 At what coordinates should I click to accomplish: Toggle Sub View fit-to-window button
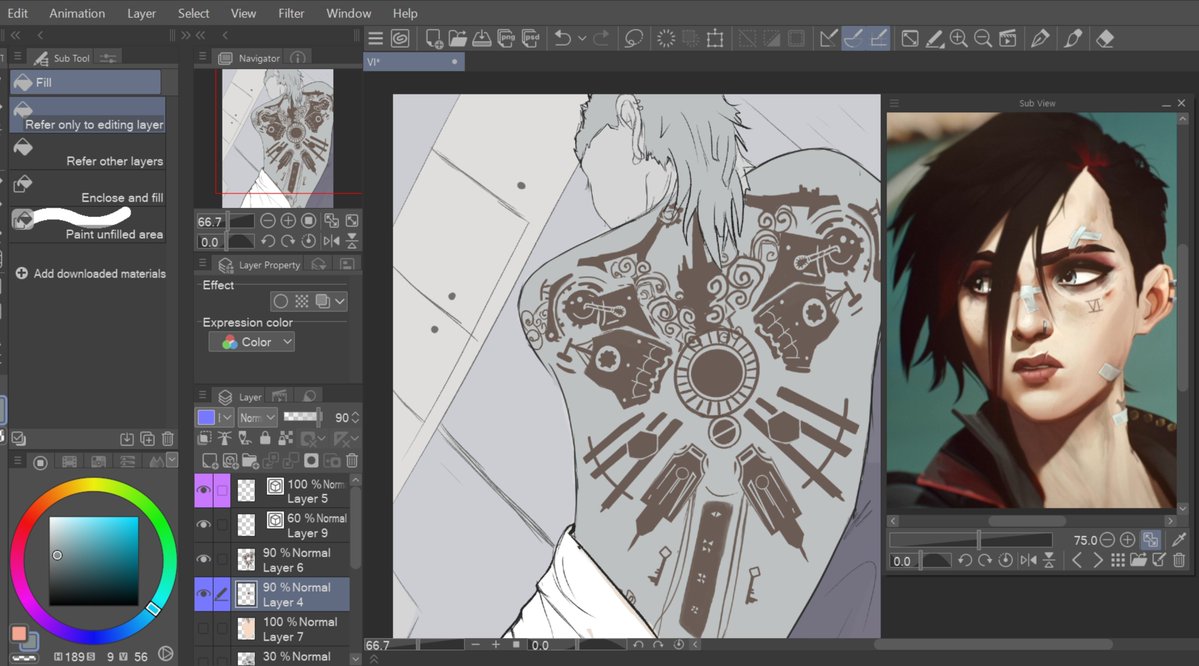click(x=1151, y=540)
